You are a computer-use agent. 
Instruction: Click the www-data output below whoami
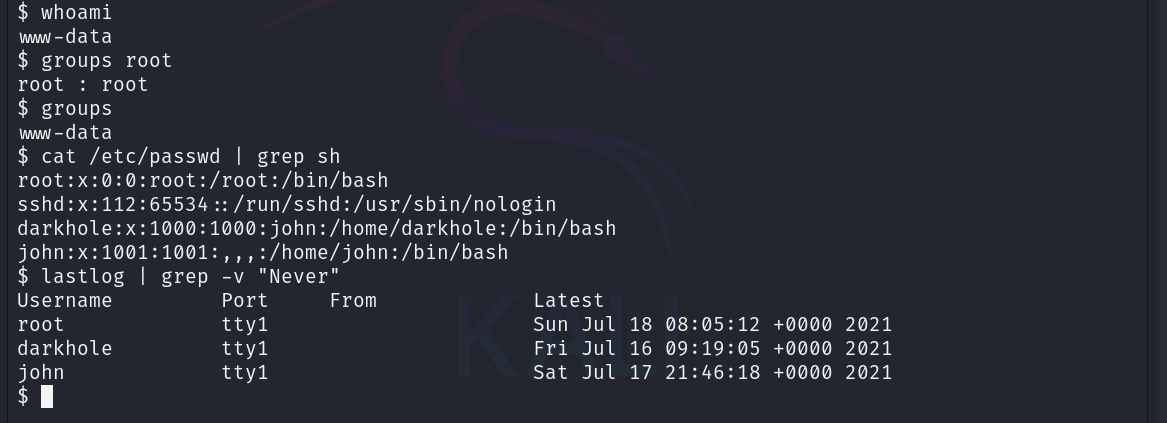click(65, 37)
